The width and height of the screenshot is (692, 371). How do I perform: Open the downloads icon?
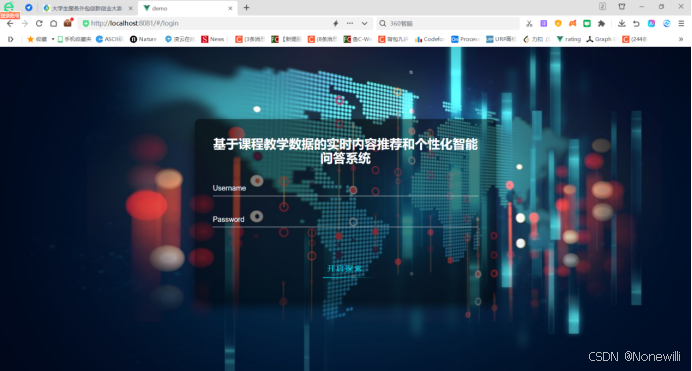pos(621,23)
